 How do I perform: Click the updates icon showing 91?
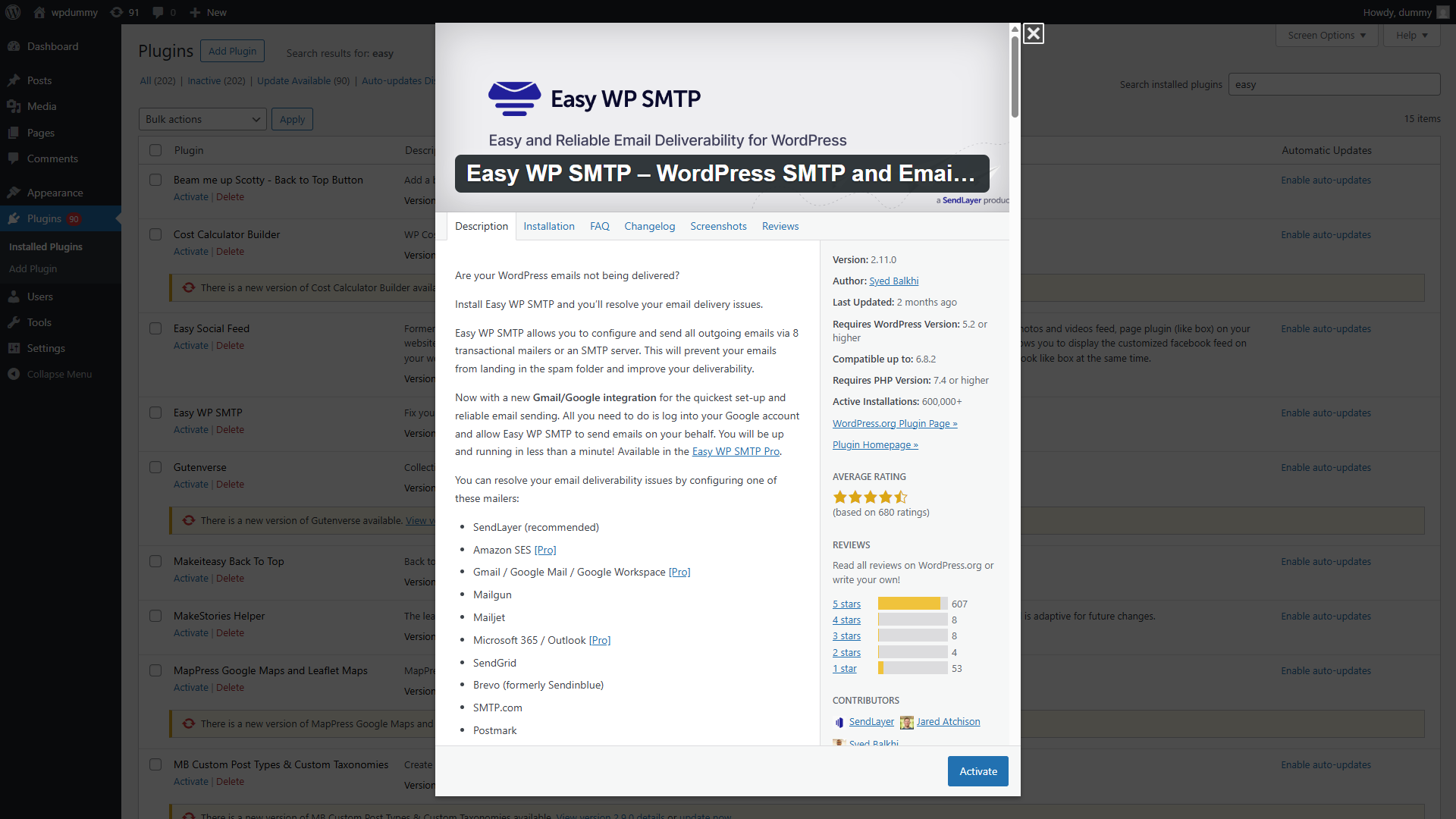[x=124, y=12]
